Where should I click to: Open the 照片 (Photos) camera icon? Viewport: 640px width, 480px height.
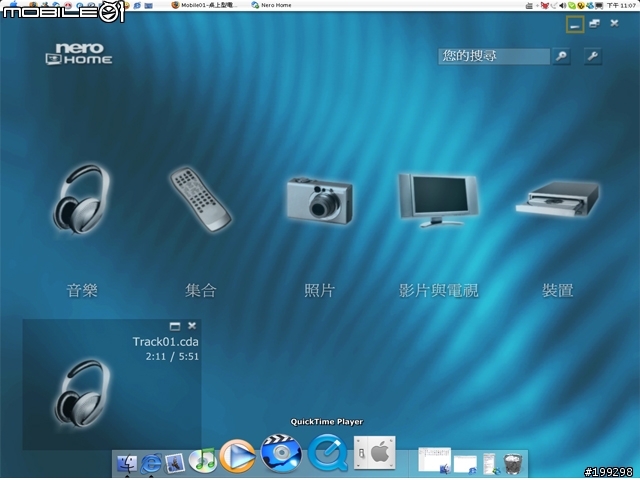319,200
